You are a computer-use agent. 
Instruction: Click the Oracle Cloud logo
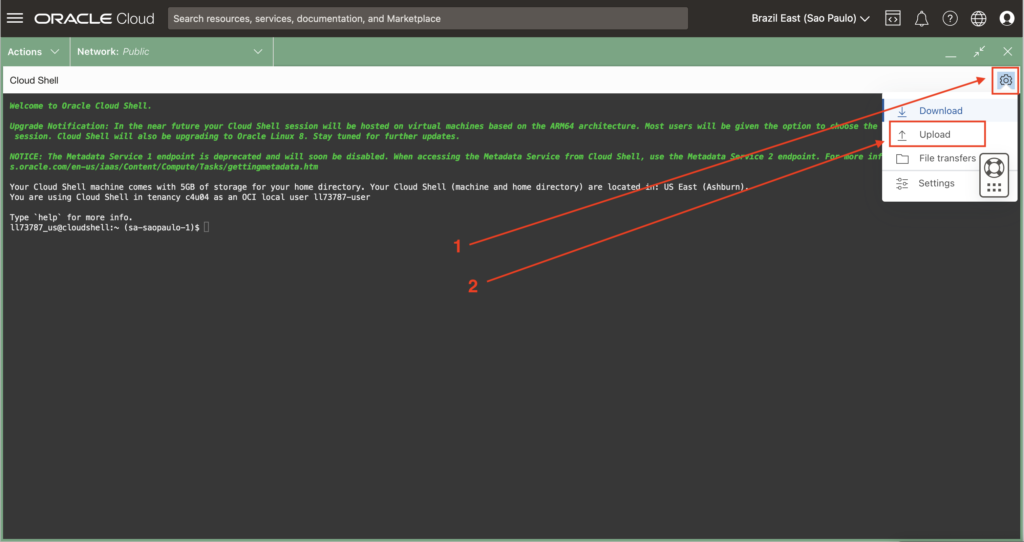(x=95, y=19)
